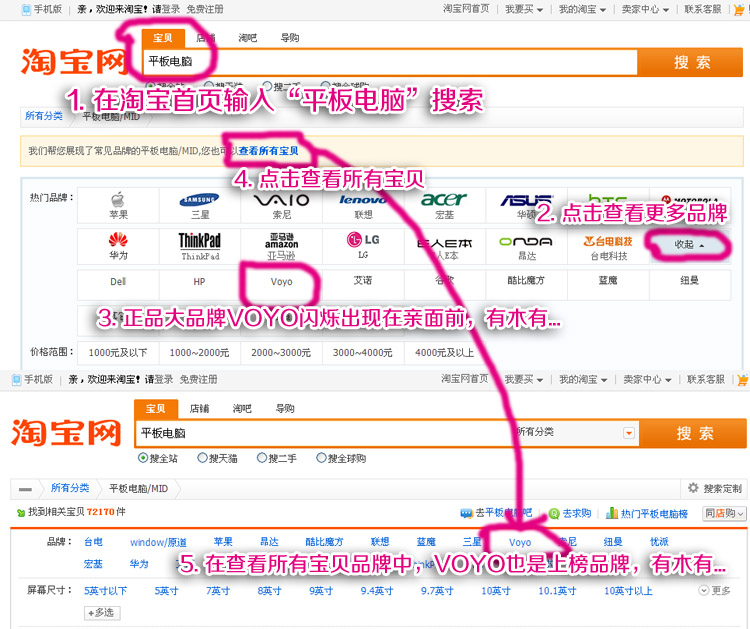Click the 去平板电脑吧 chat icon

coord(466,513)
